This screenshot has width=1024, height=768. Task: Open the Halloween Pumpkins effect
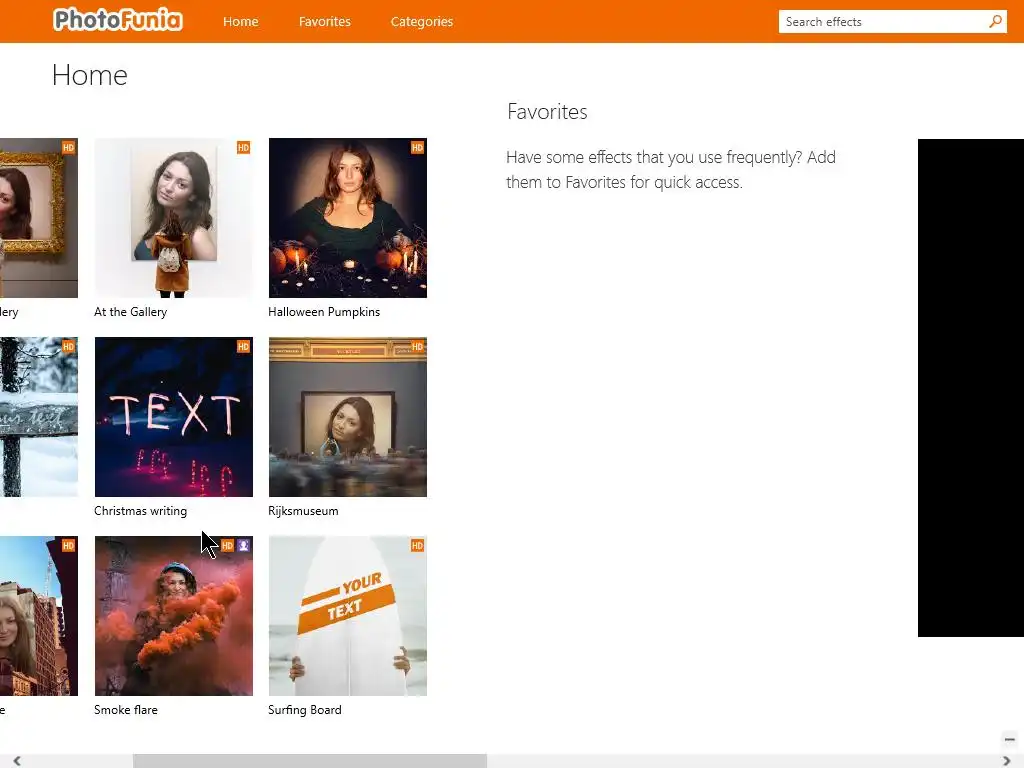347,217
